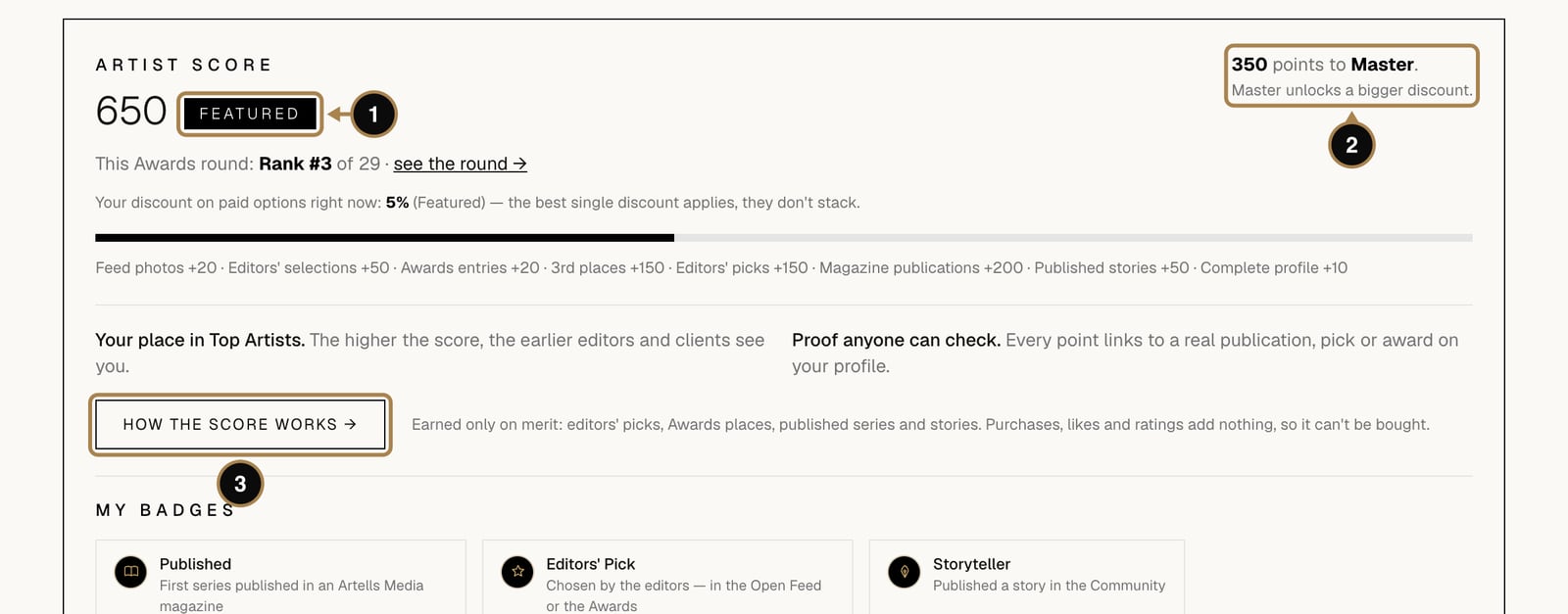Screen dimensions: 1568x614
Task: Click the '350 points to Master' text
Action: [x=1324, y=65]
